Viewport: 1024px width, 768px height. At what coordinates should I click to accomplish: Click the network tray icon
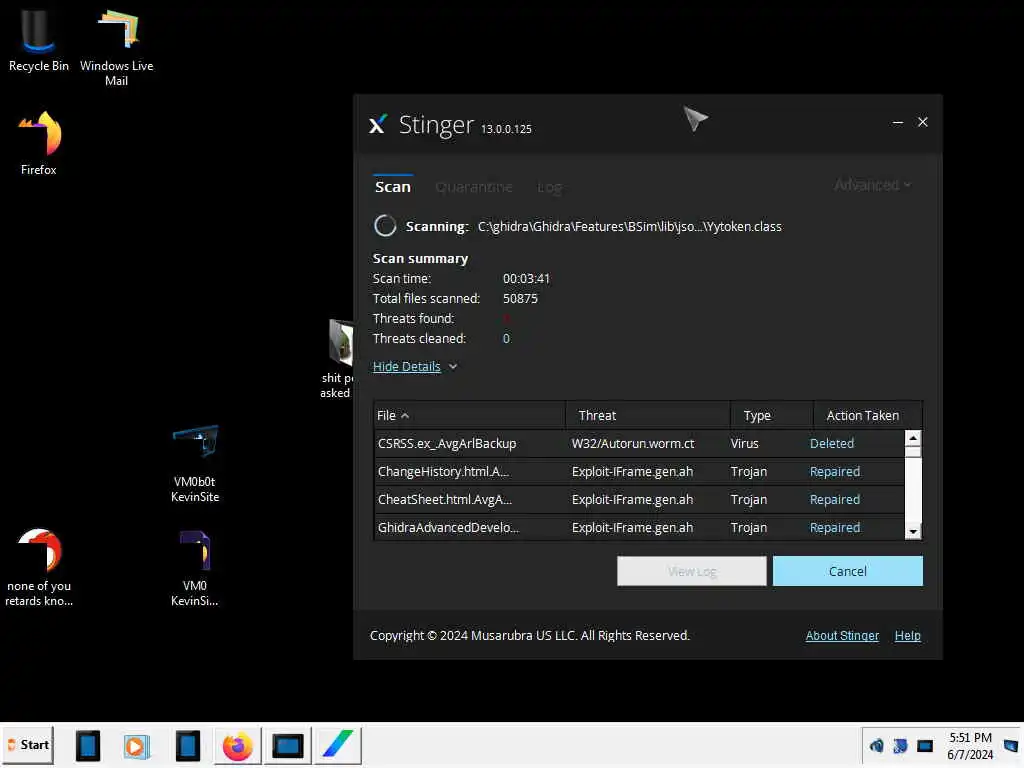pyautogui.click(x=900, y=746)
